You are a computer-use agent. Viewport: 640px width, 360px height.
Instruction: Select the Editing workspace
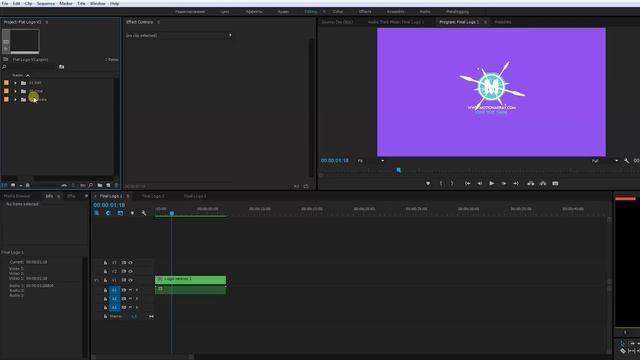click(311, 12)
